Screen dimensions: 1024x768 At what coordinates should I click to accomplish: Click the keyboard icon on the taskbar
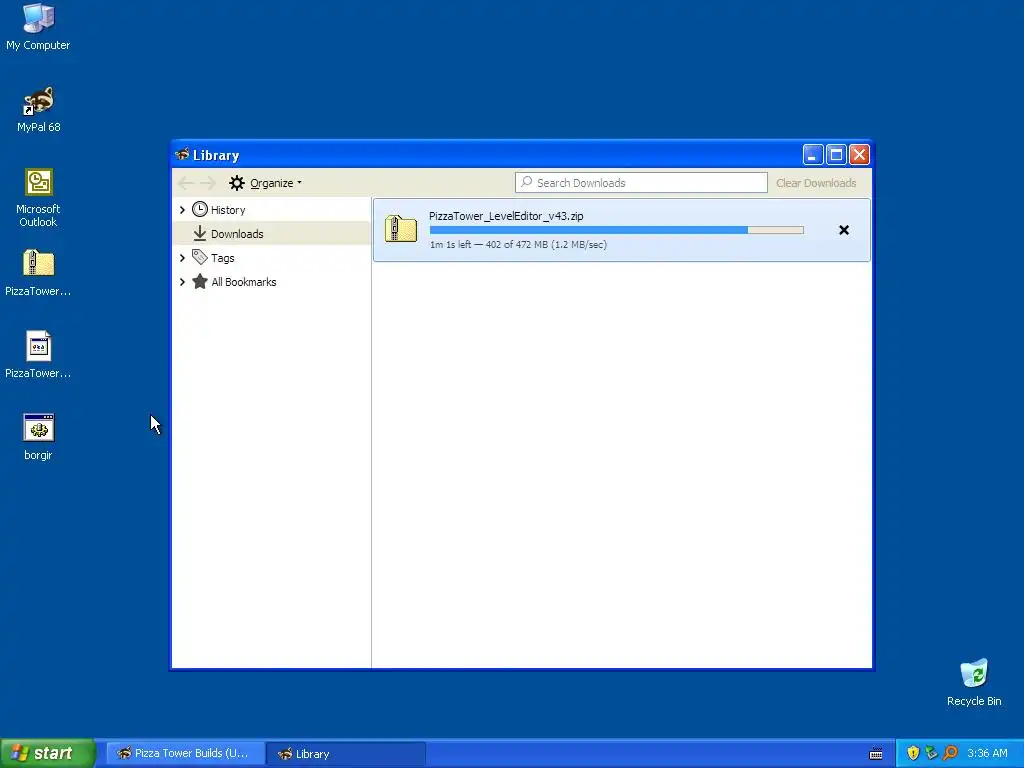point(876,754)
